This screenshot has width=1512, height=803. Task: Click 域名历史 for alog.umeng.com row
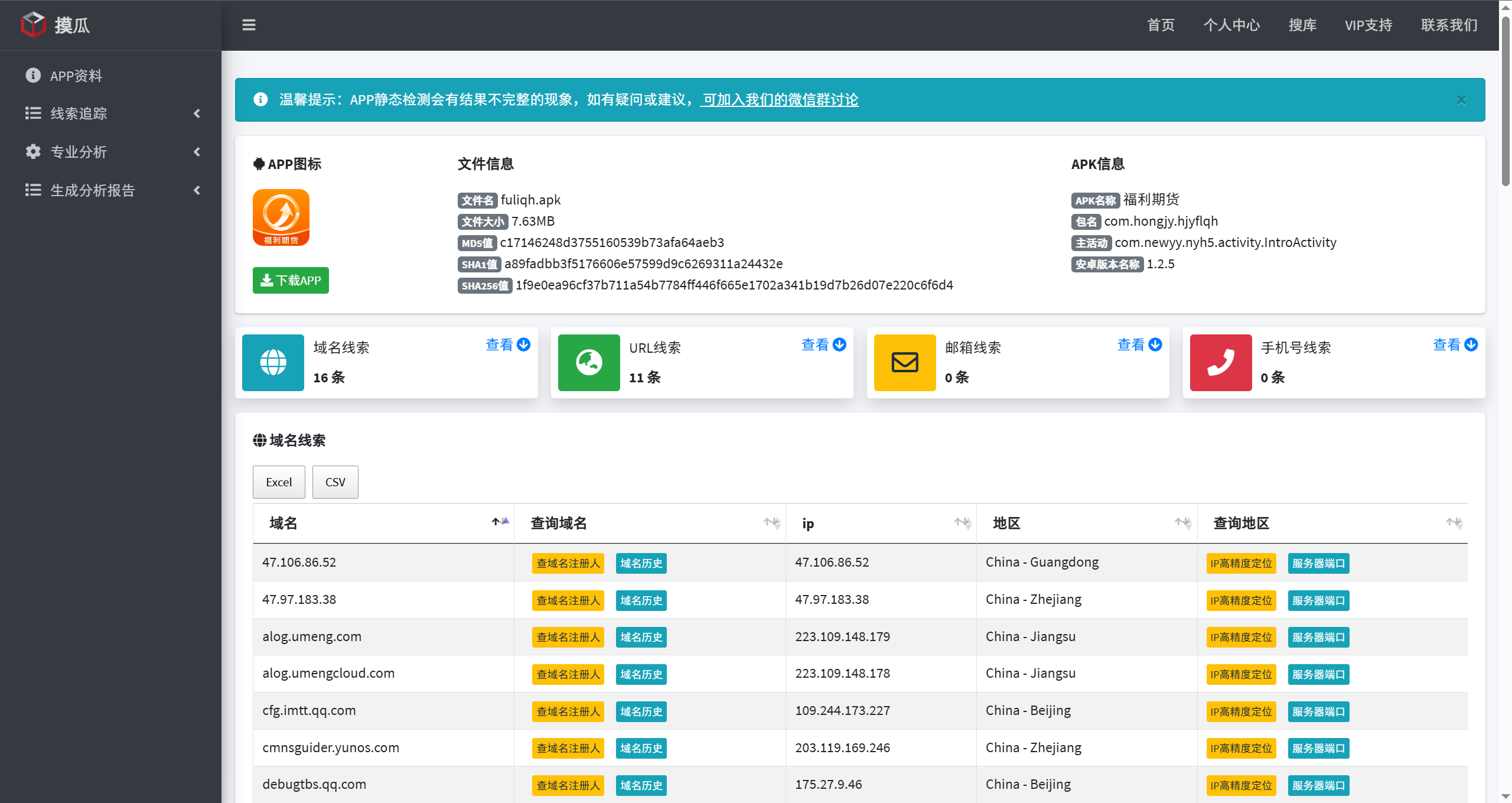(641, 637)
